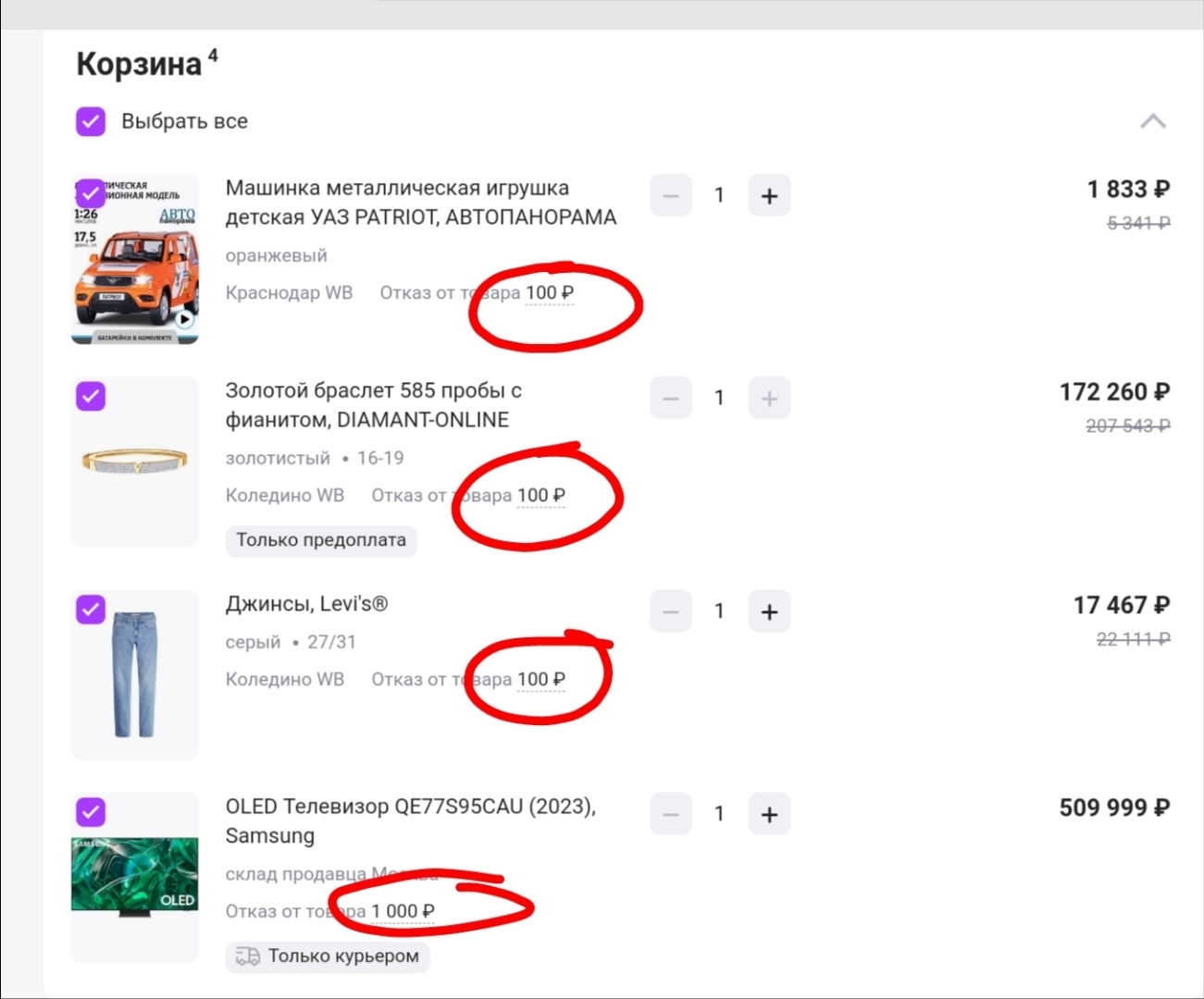Open the Золотой браслет 585 пробы product
This screenshot has height=999, width=1204.
point(373,405)
